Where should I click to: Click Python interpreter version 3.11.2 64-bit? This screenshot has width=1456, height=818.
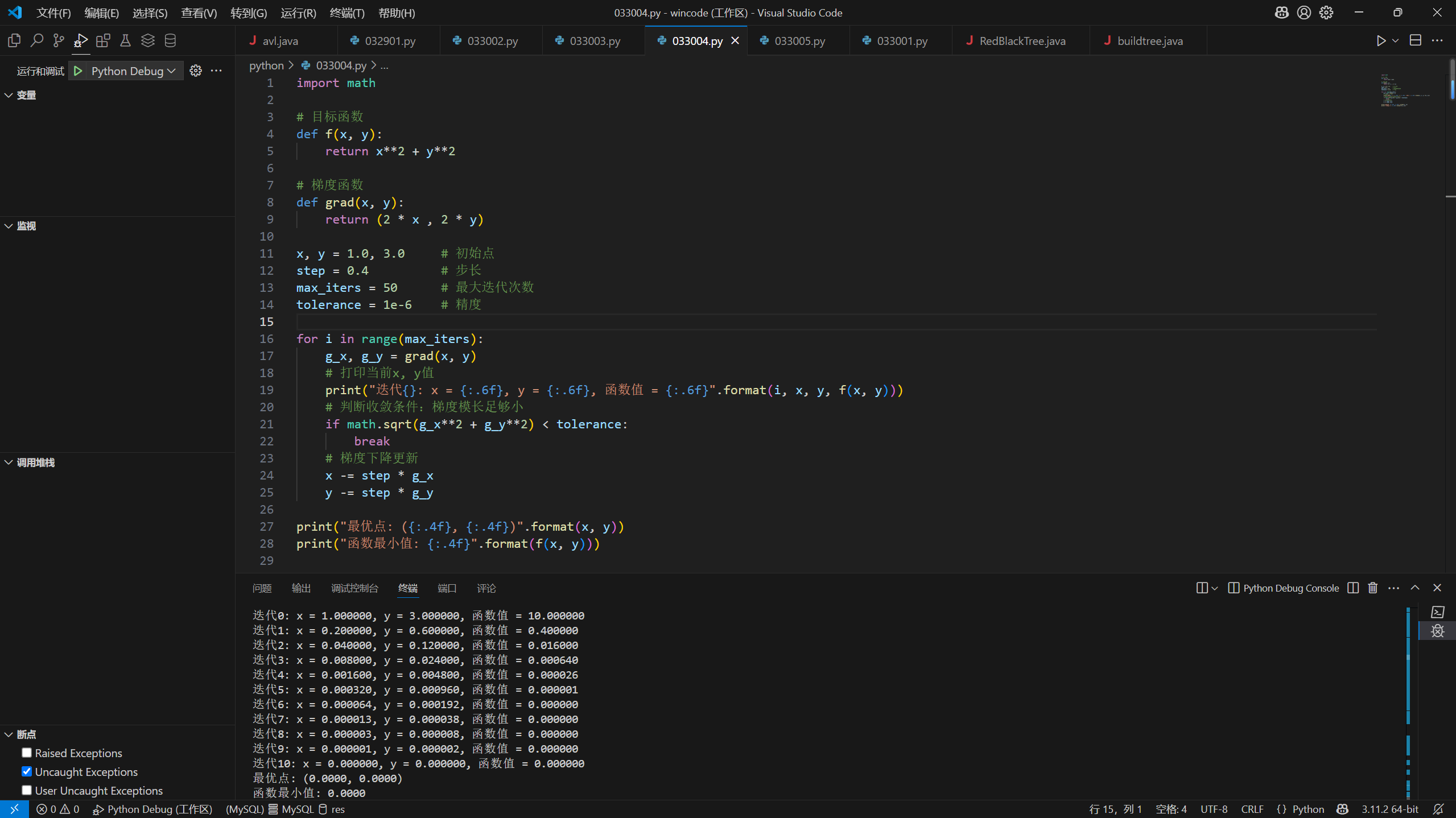point(1389,809)
